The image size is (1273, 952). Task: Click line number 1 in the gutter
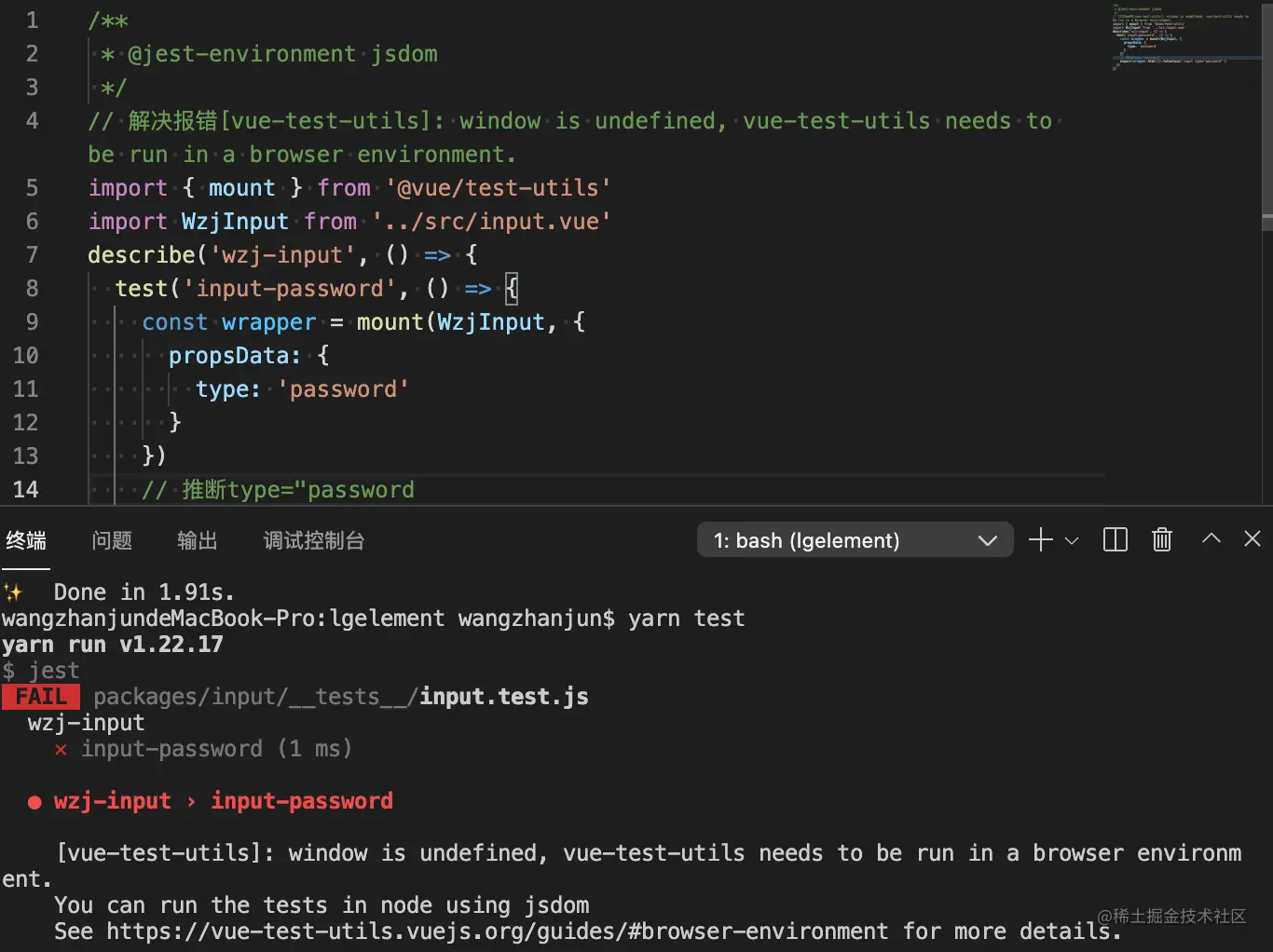[33, 20]
